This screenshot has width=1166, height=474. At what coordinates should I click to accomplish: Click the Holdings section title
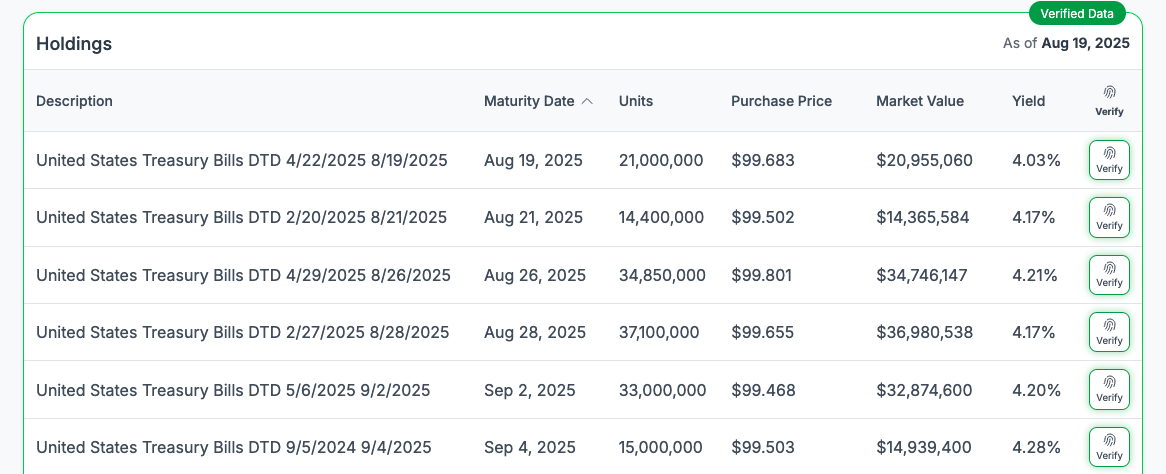74,44
